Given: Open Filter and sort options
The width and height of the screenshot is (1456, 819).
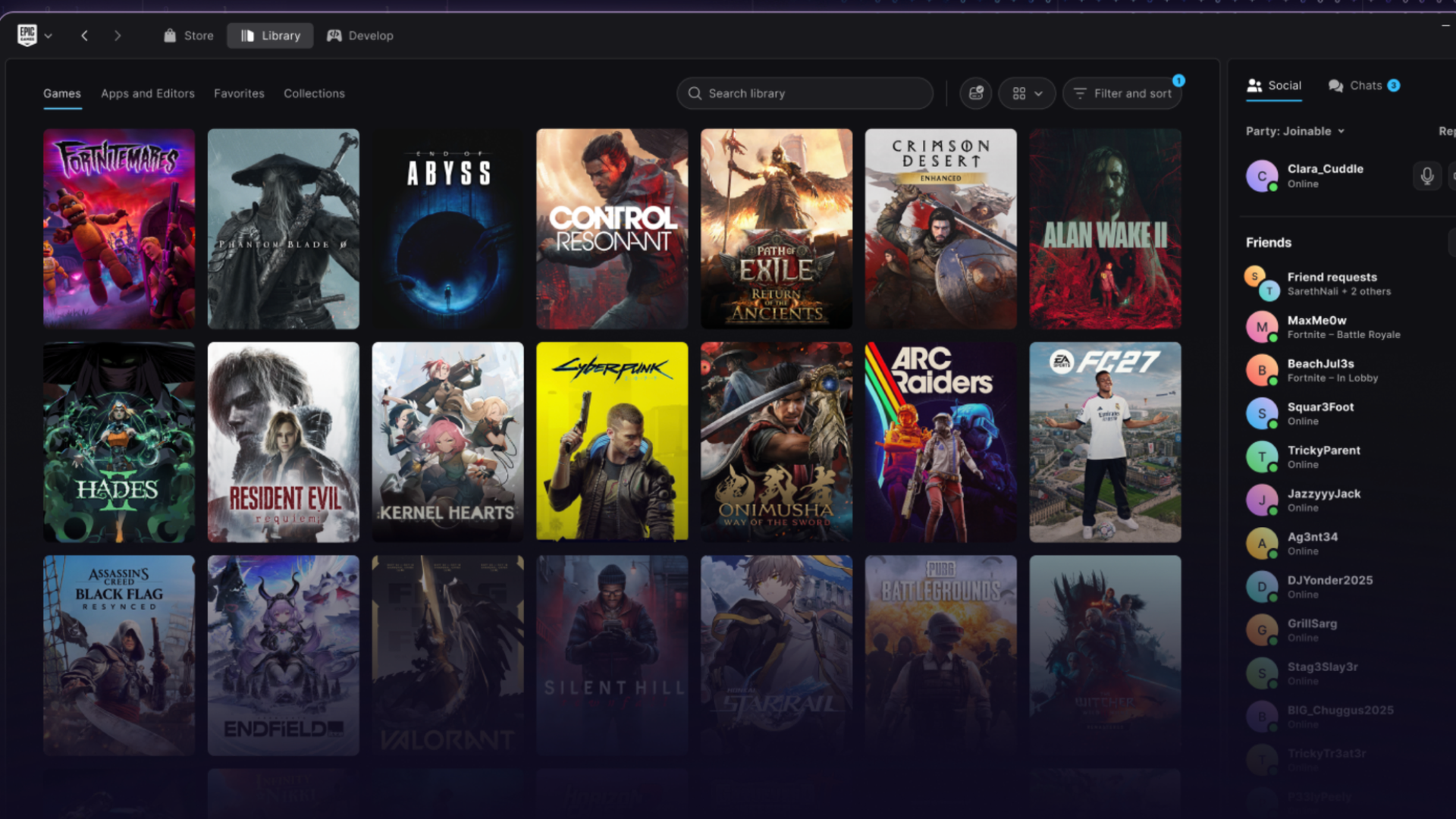Looking at the screenshot, I should click(x=1122, y=93).
